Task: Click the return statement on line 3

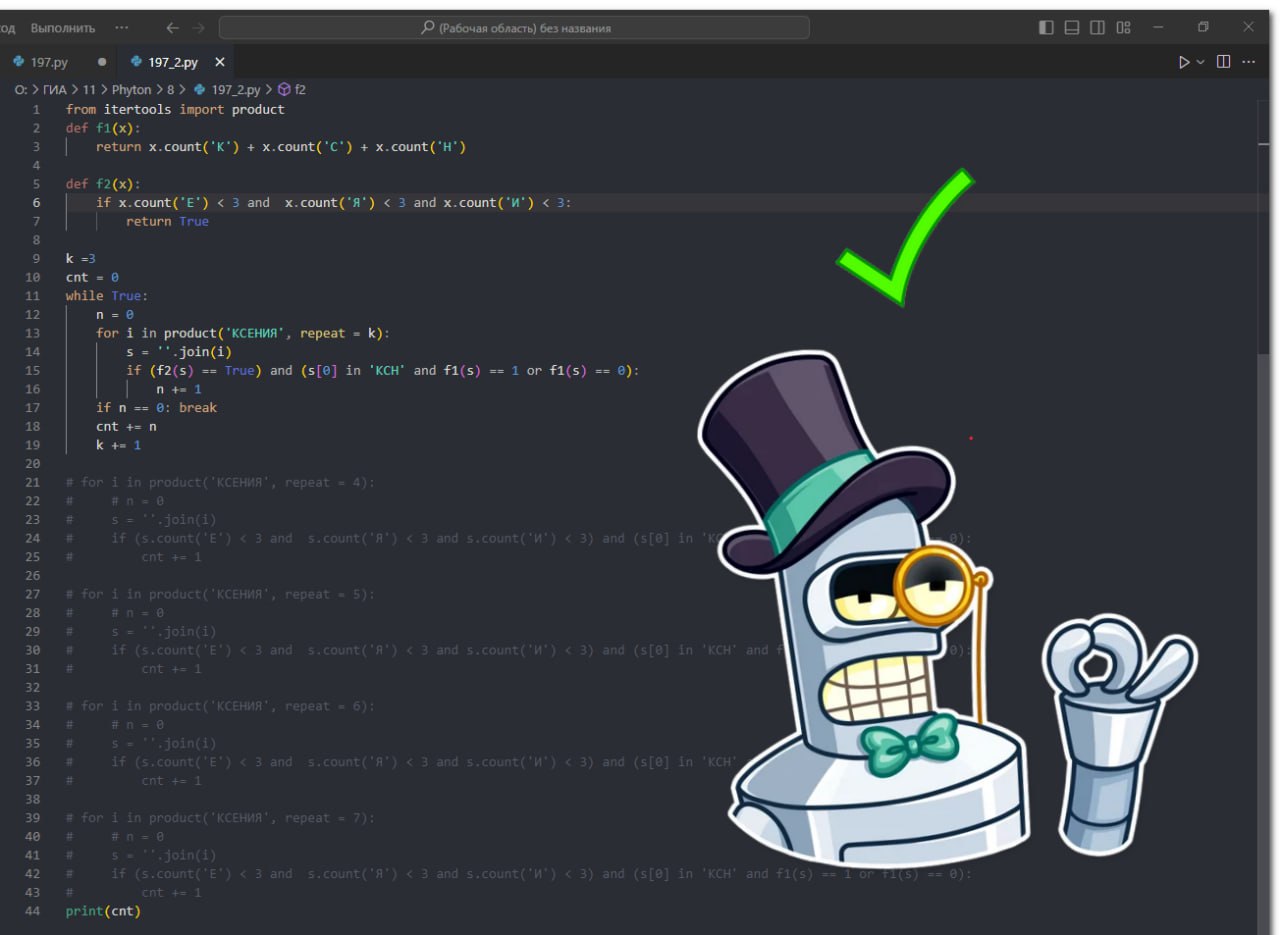Action: pyautogui.click(x=281, y=147)
